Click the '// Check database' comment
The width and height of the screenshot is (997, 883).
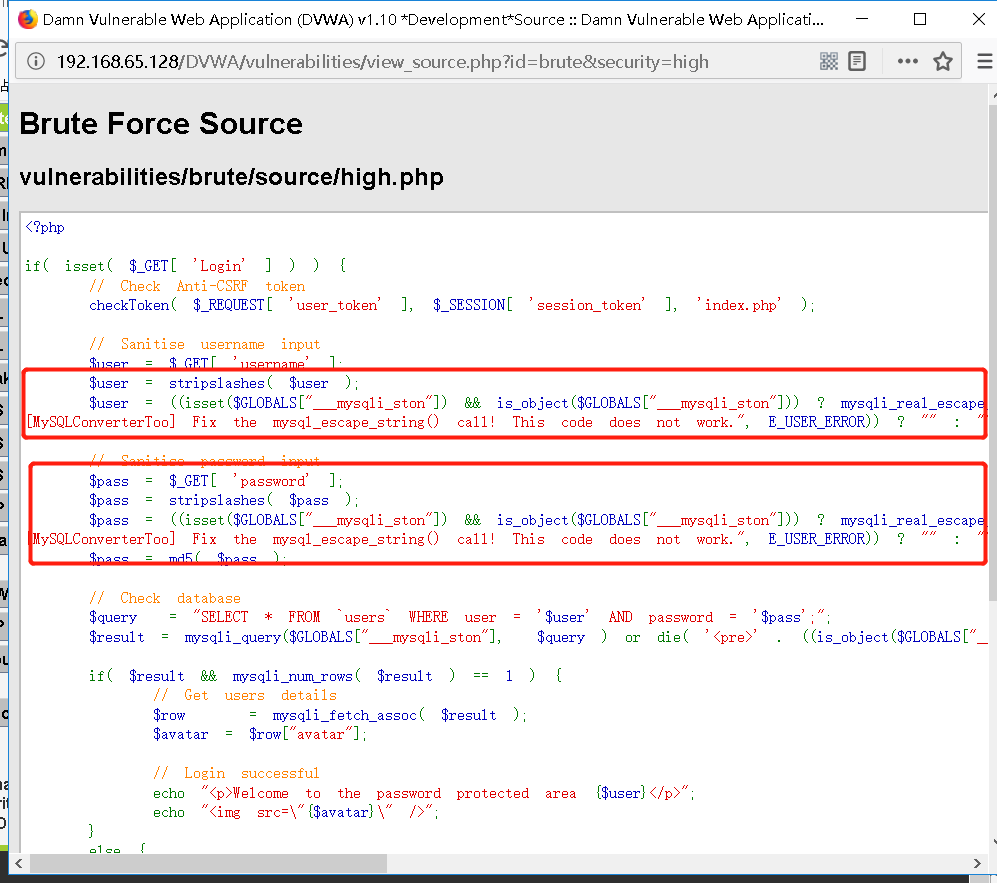165,598
